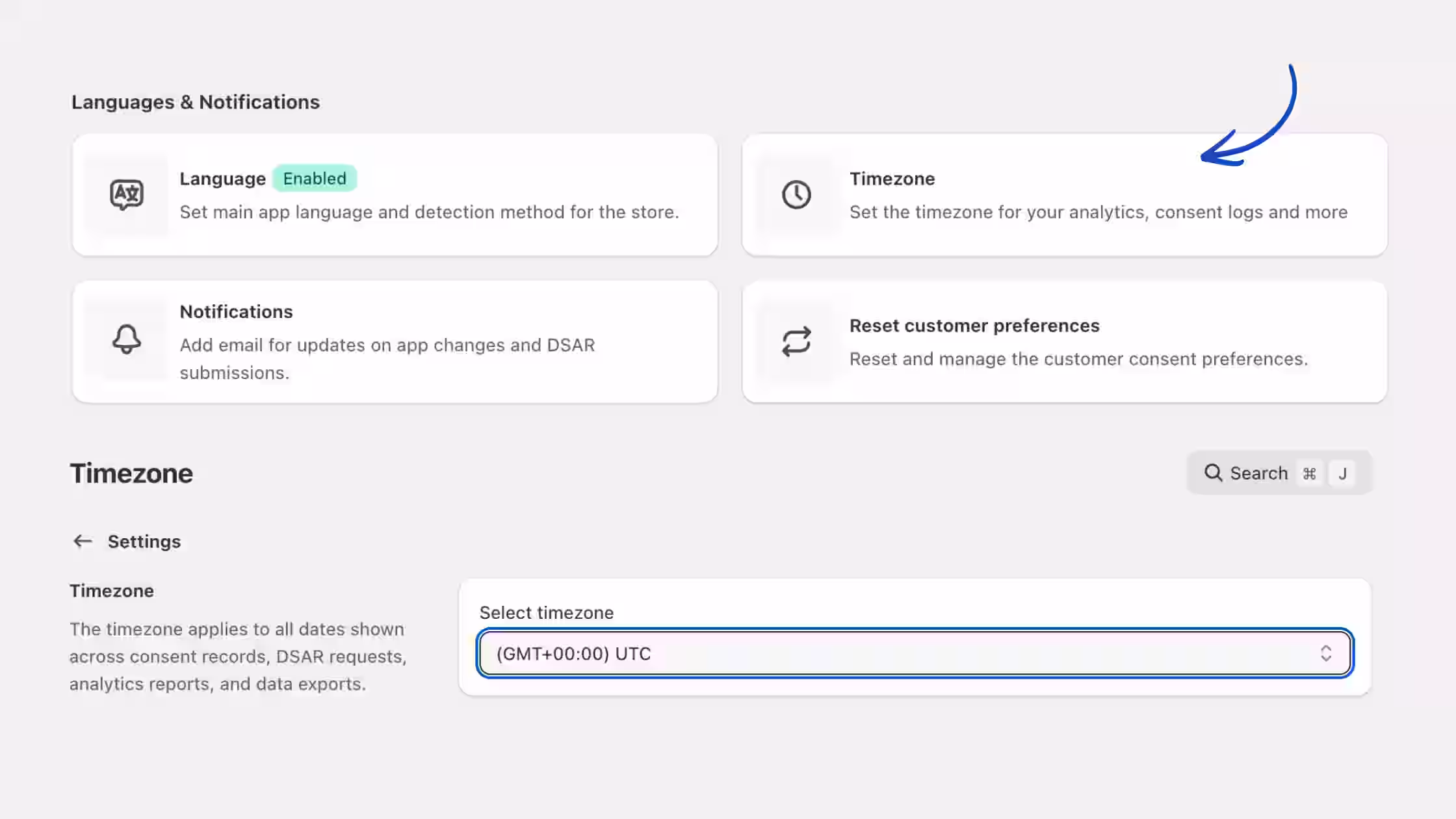Screen dimensions: 1456x819
Task: Open the Language card
Action: tap(395, 195)
